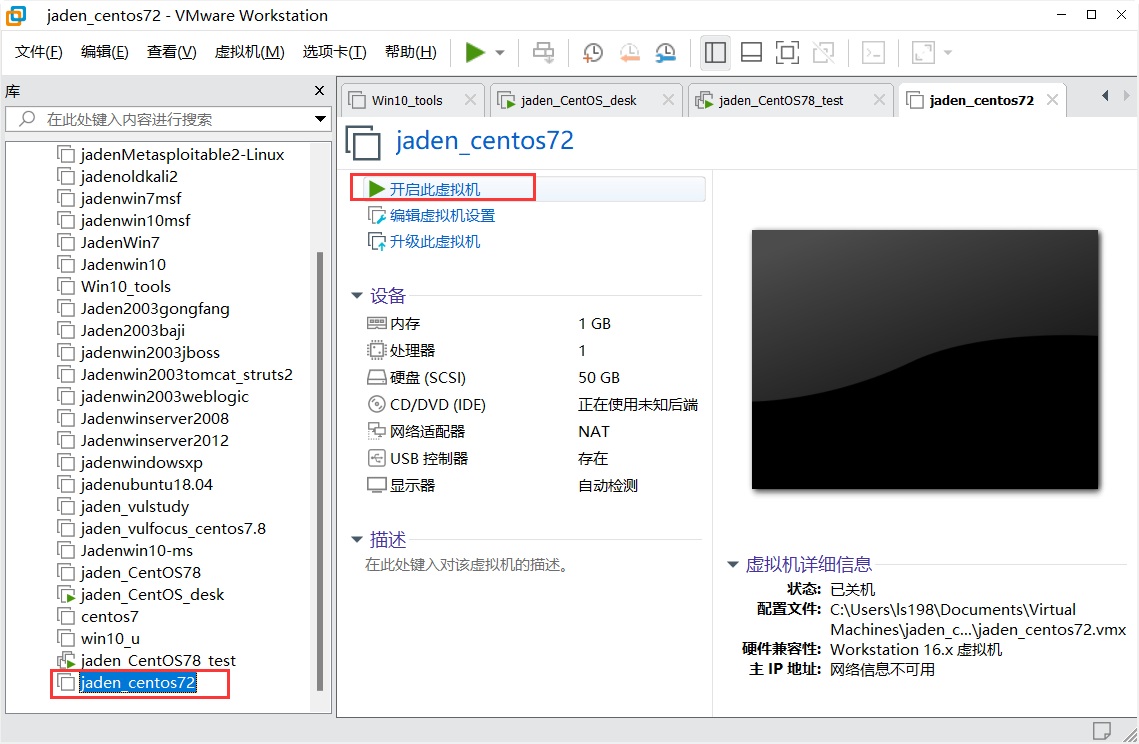The width and height of the screenshot is (1139, 744).
Task: Enter full screen mode via toolbar icon
Action: [786, 52]
